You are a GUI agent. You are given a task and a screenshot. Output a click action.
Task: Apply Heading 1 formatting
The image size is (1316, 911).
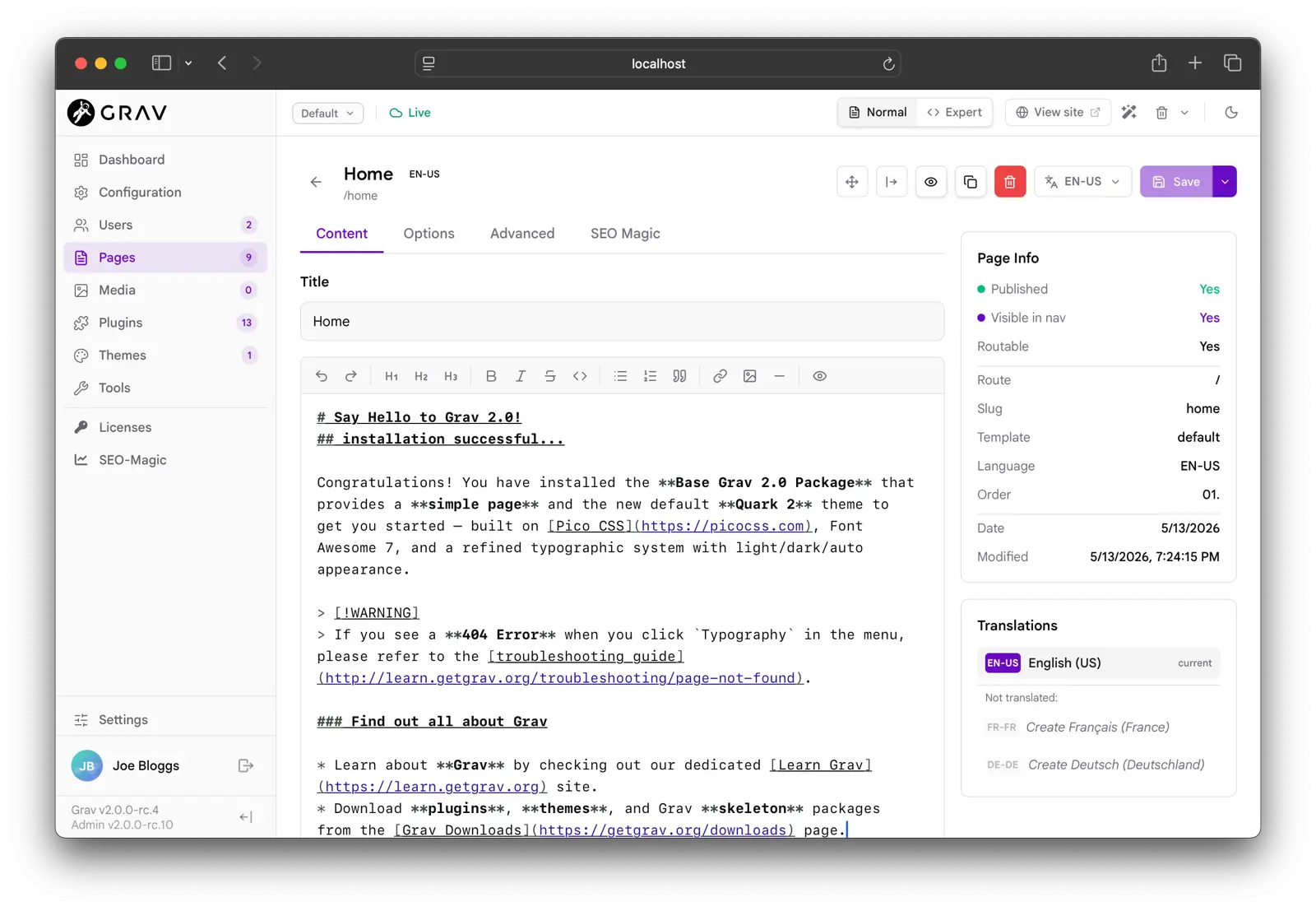click(x=392, y=376)
